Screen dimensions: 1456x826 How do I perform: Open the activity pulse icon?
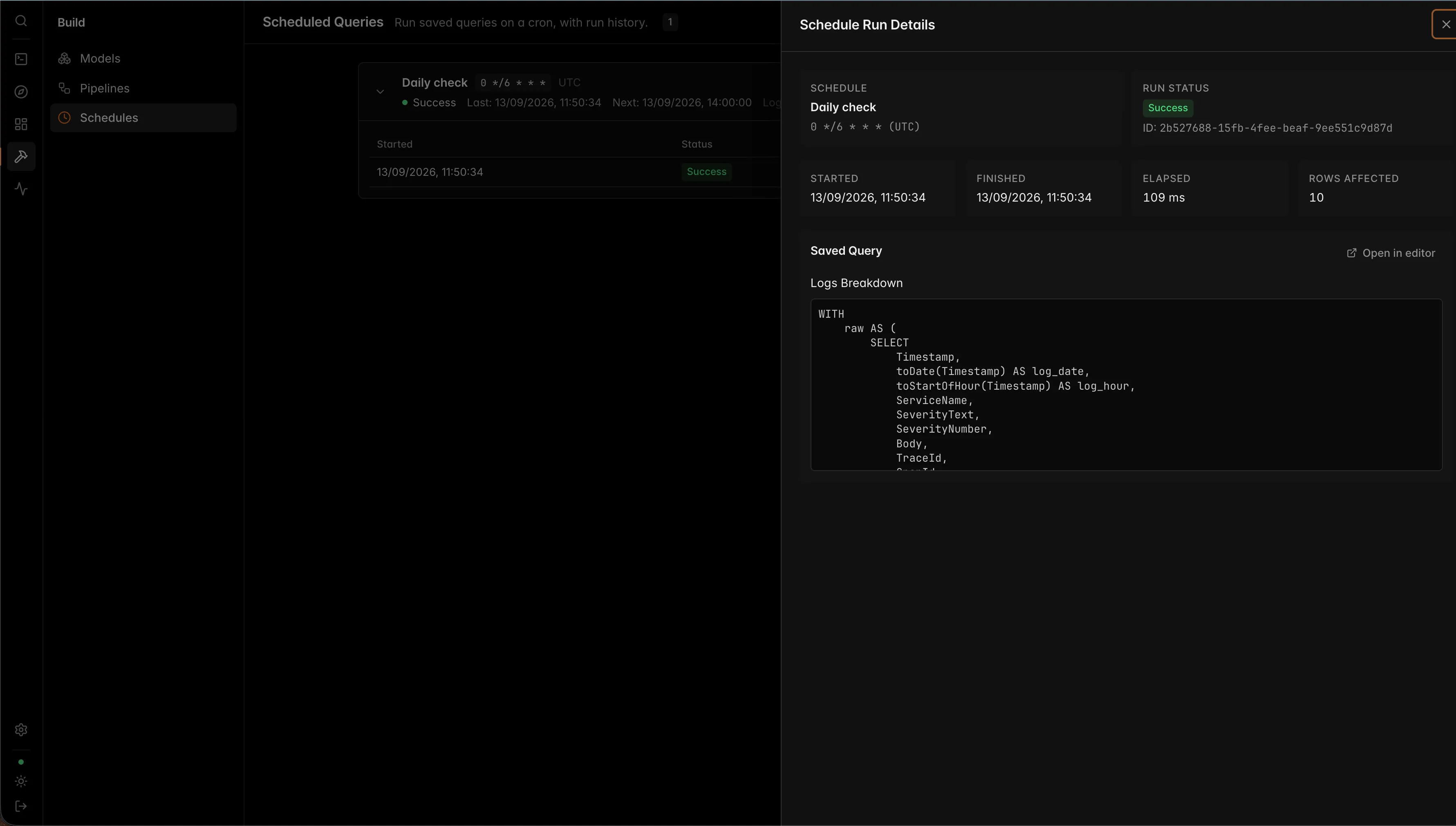21,189
